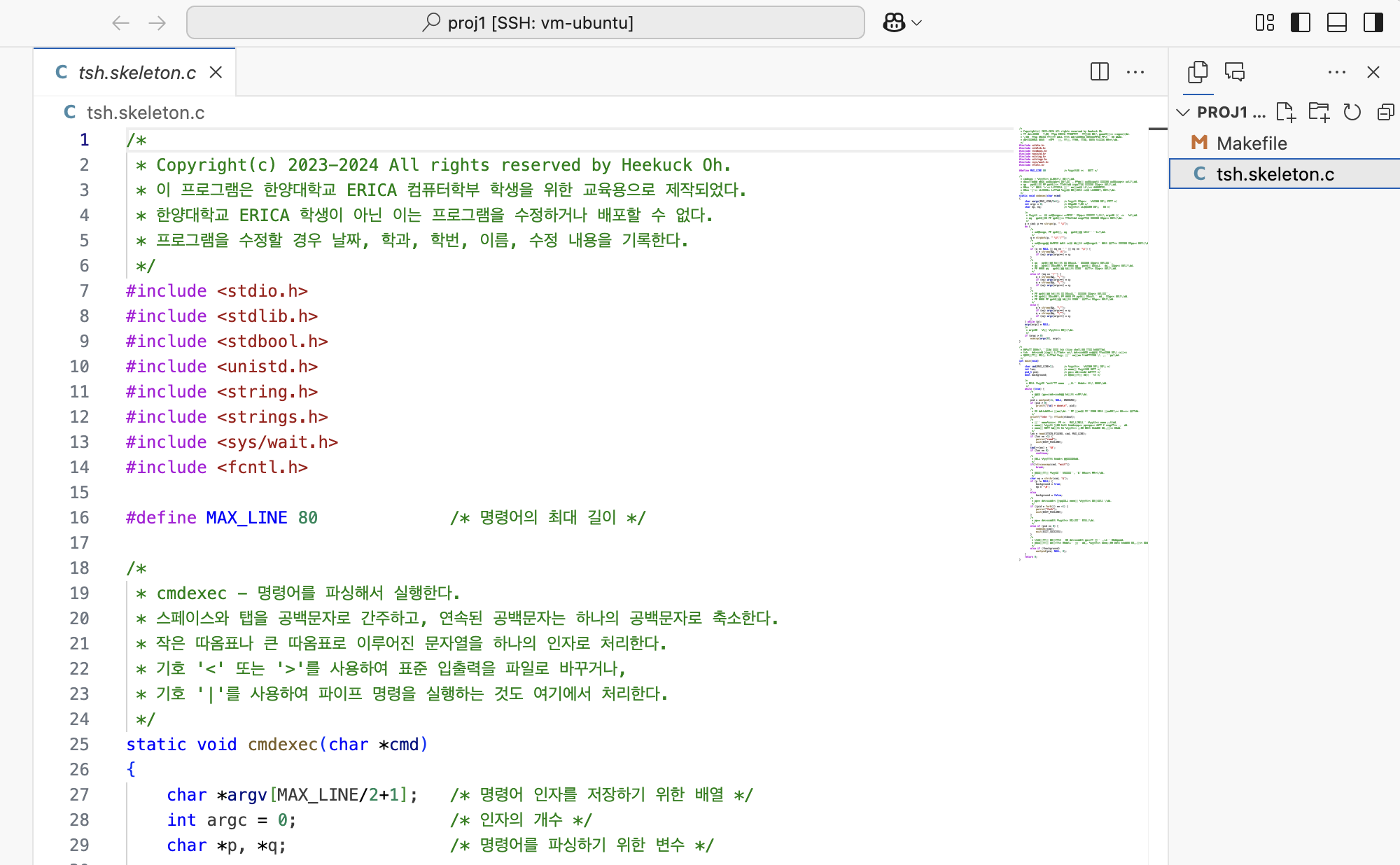Switch to the Chat view icon
This screenshot has width=1400, height=865.
(1235, 71)
